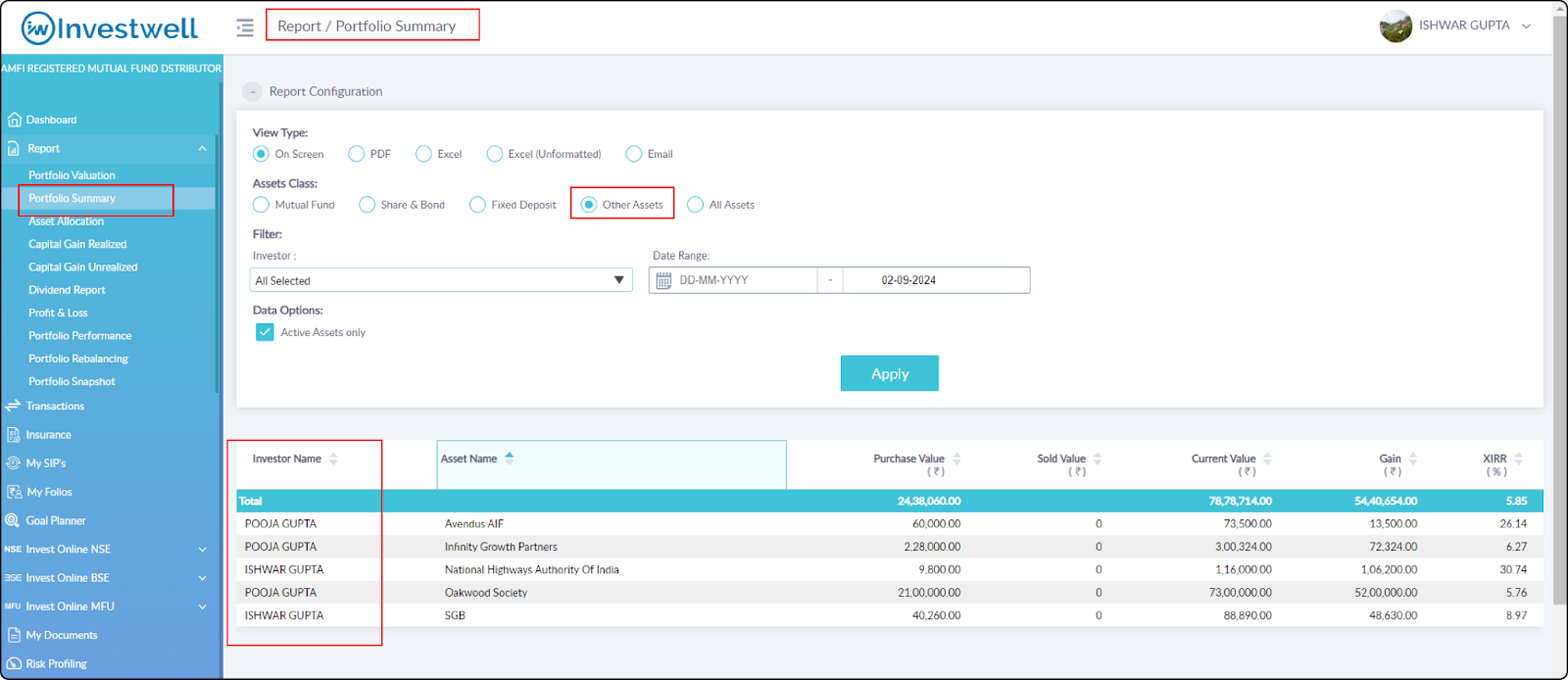Sort by Purchase Value column arrows
Screen dimensions: 1568x680
(956, 459)
